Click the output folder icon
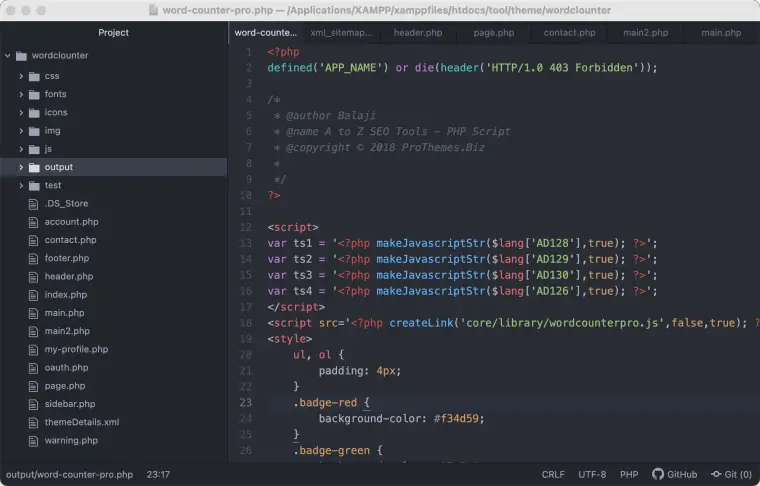This screenshot has height=486, width=760. (34, 168)
